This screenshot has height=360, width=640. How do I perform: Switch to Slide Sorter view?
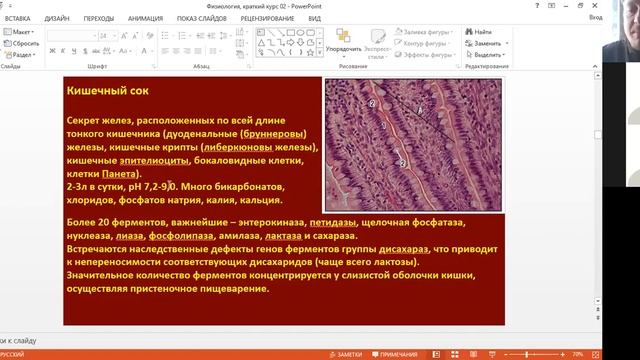pyautogui.click(x=455, y=354)
